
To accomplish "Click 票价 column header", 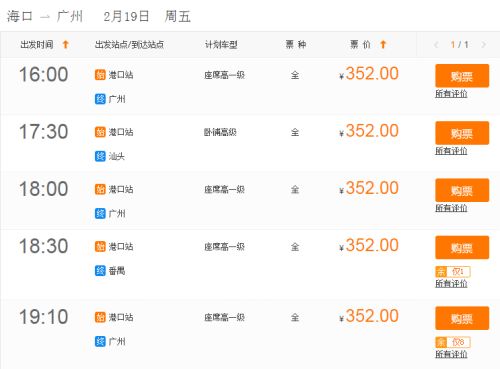I will click(x=360, y=45).
